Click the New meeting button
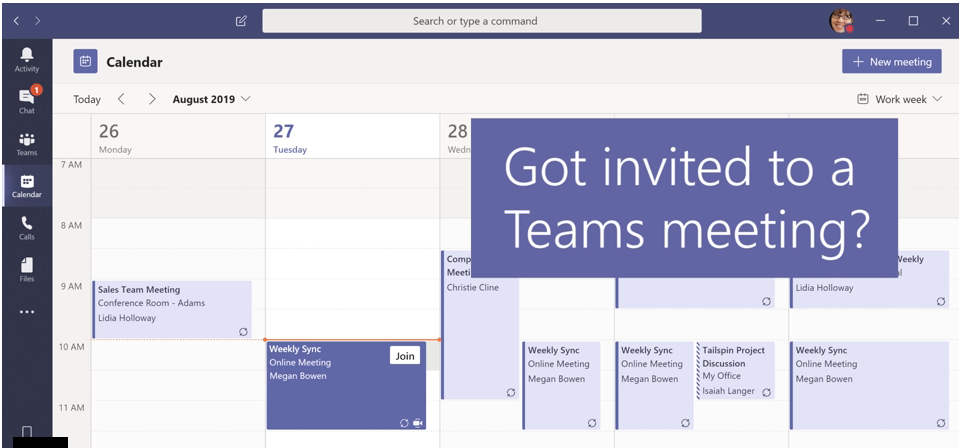Viewport: 959px width, 448px height. pyautogui.click(x=892, y=61)
